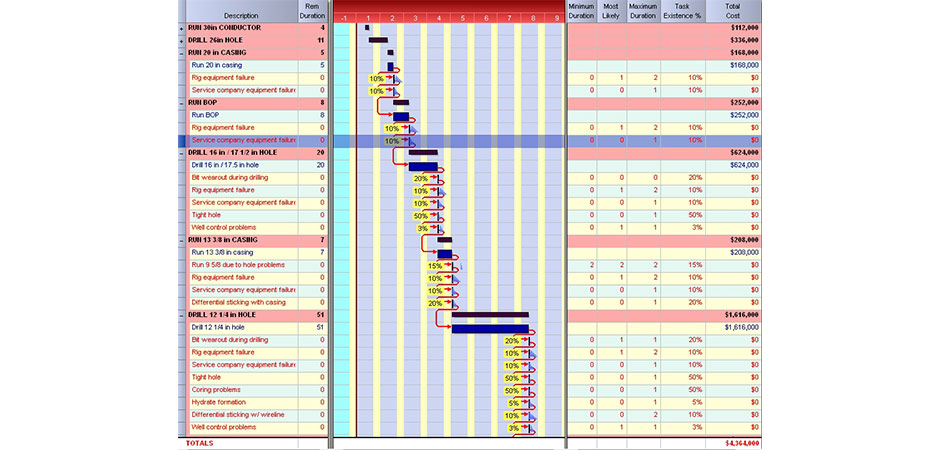Collapse the DRILL 12 1/4 in HOLE group
The height and width of the screenshot is (450, 940).
click(x=182, y=315)
